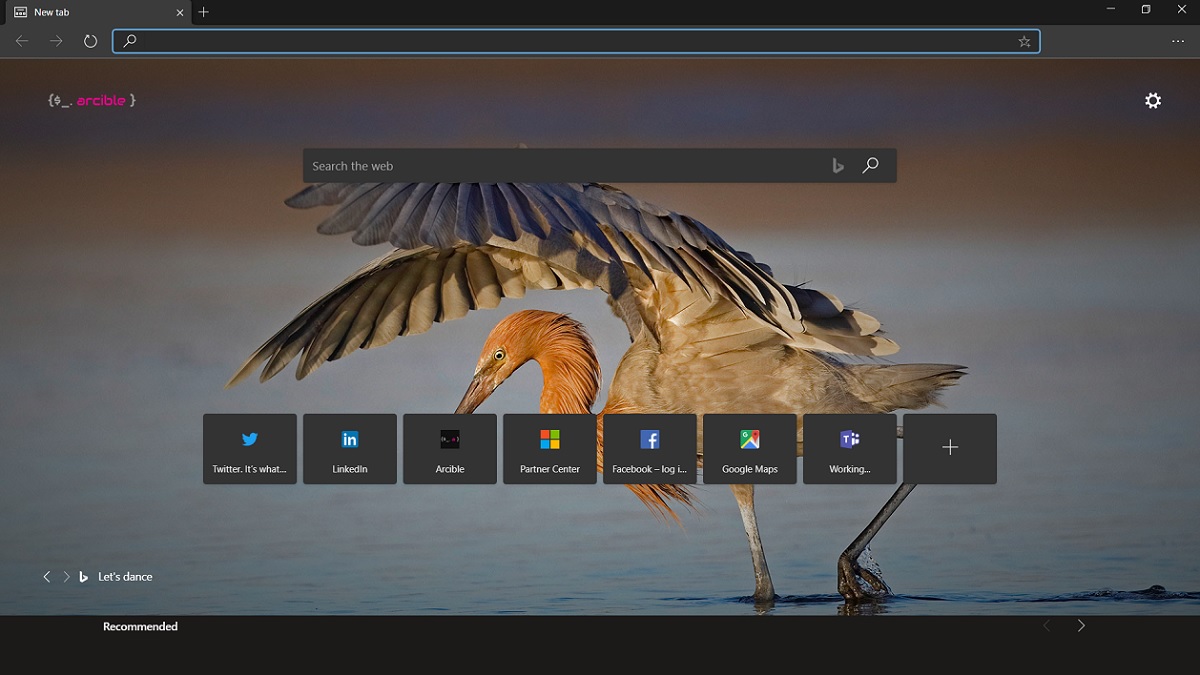
Task: Open page settings gear icon
Action: [x=1153, y=100]
